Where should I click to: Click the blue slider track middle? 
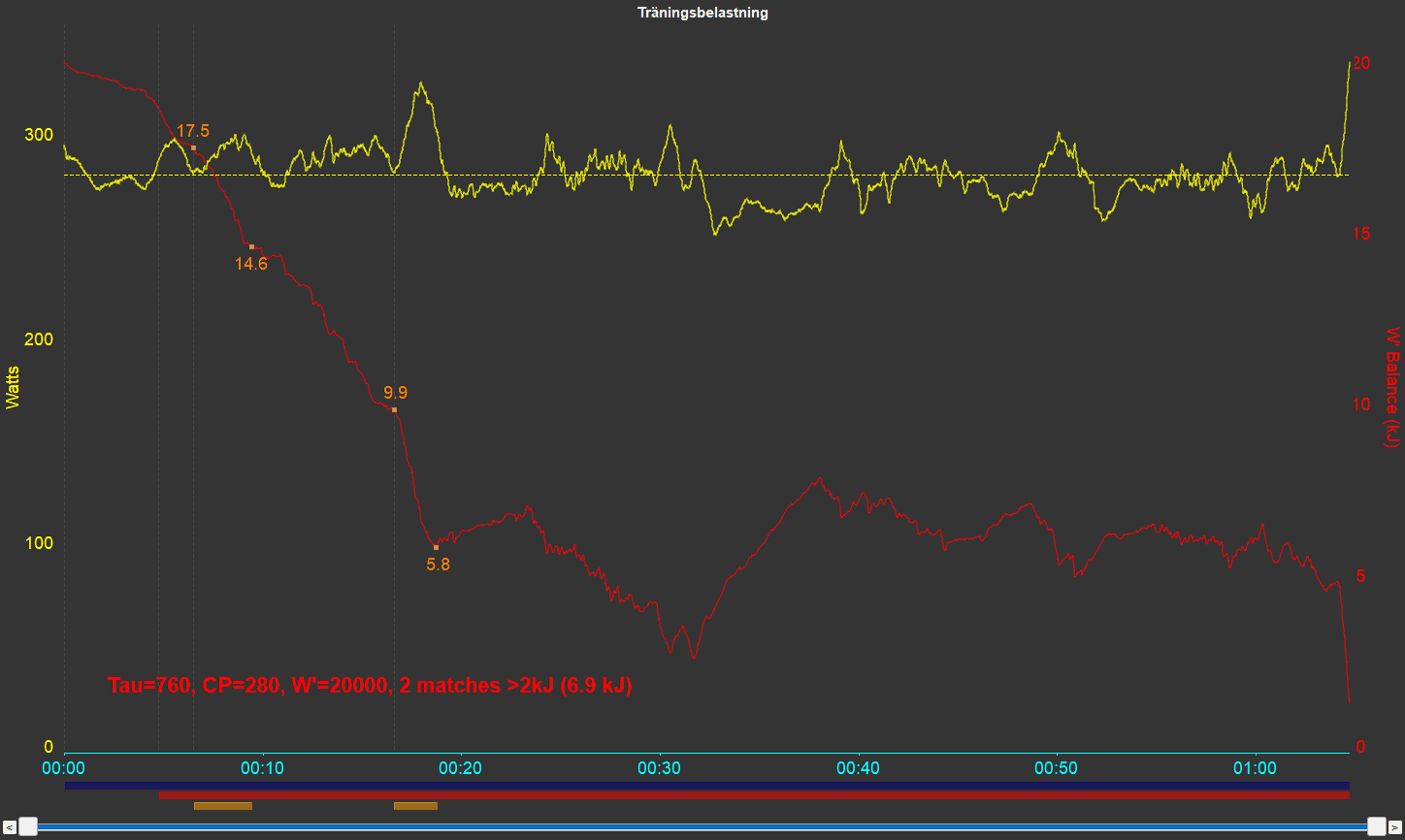[702, 827]
